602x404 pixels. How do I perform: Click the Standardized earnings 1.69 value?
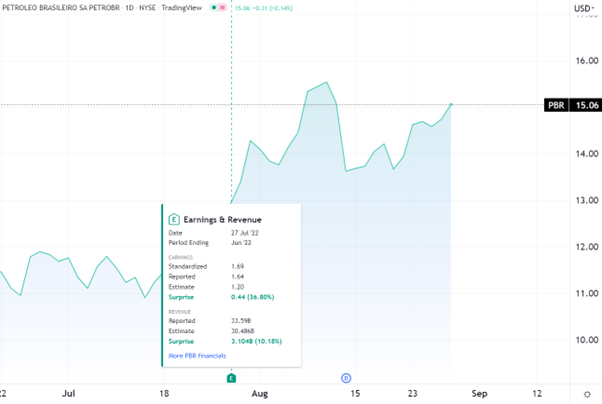point(238,266)
